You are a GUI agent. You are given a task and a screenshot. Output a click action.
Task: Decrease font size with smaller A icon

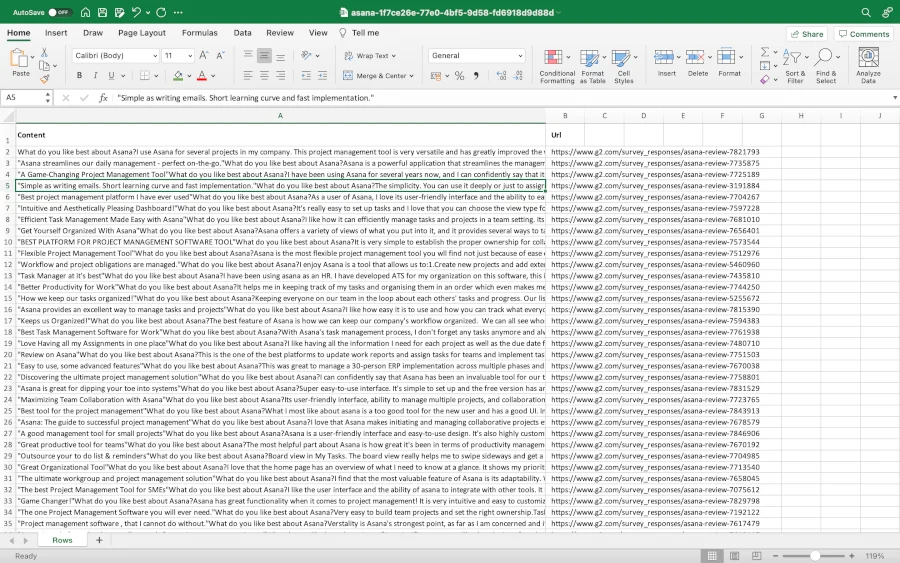click(220, 55)
